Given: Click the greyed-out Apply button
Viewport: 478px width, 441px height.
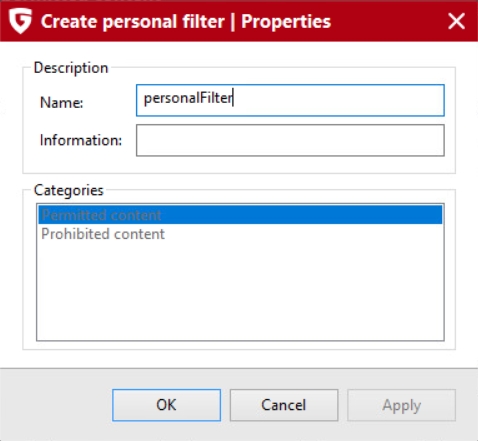Looking at the screenshot, I should click(401, 405).
